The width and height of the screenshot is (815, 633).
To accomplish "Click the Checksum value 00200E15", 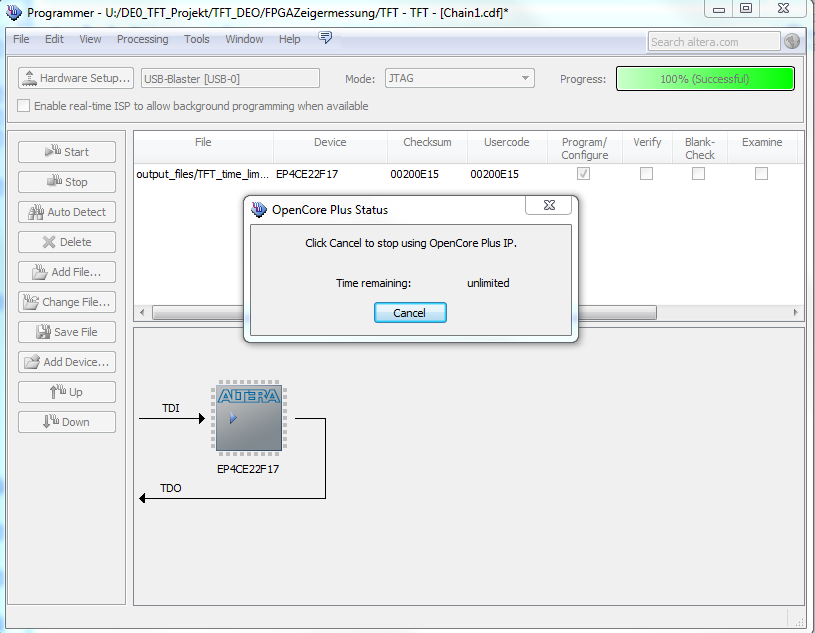I will [x=414, y=174].
